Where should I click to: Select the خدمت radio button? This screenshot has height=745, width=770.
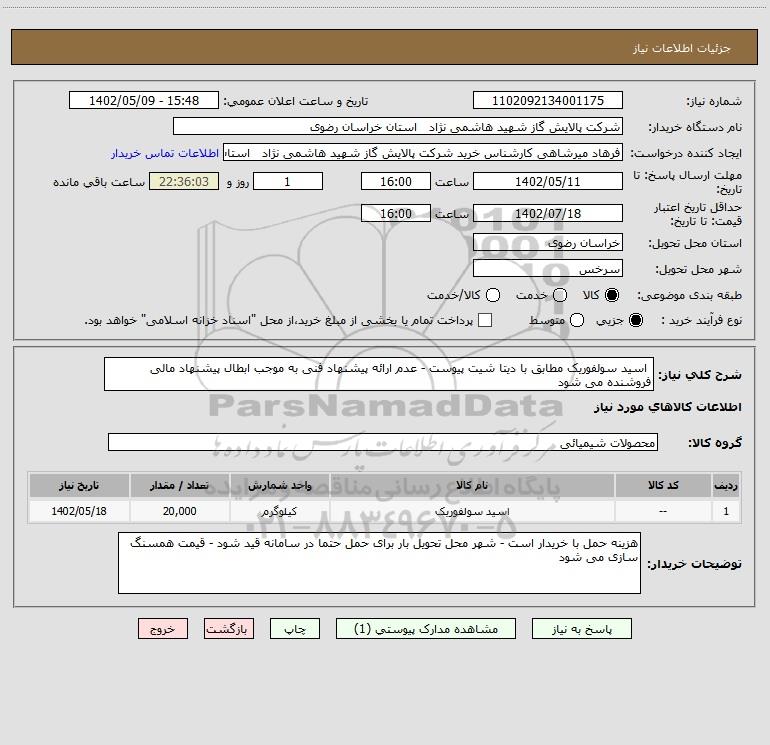[x=560, y=295]
